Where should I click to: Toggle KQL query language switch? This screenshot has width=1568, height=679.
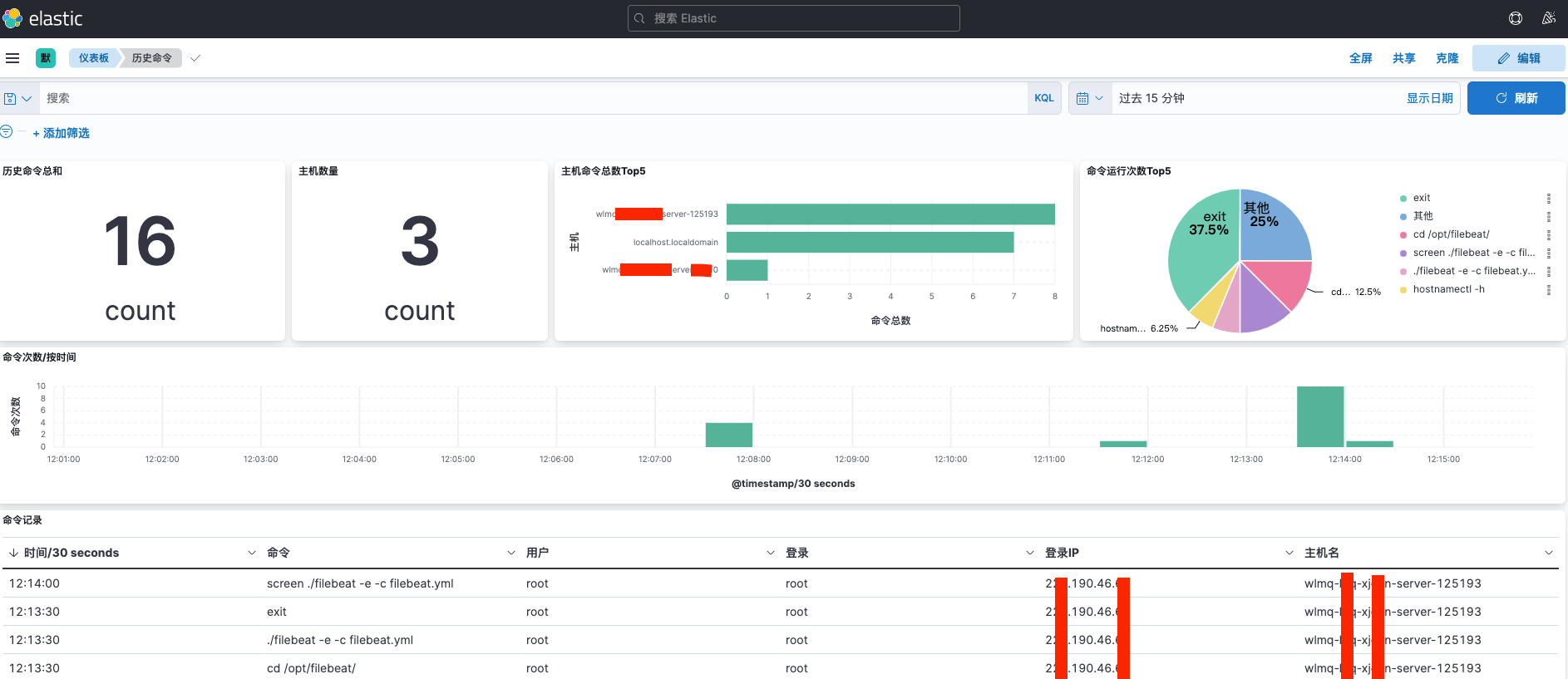point(1044,98)
